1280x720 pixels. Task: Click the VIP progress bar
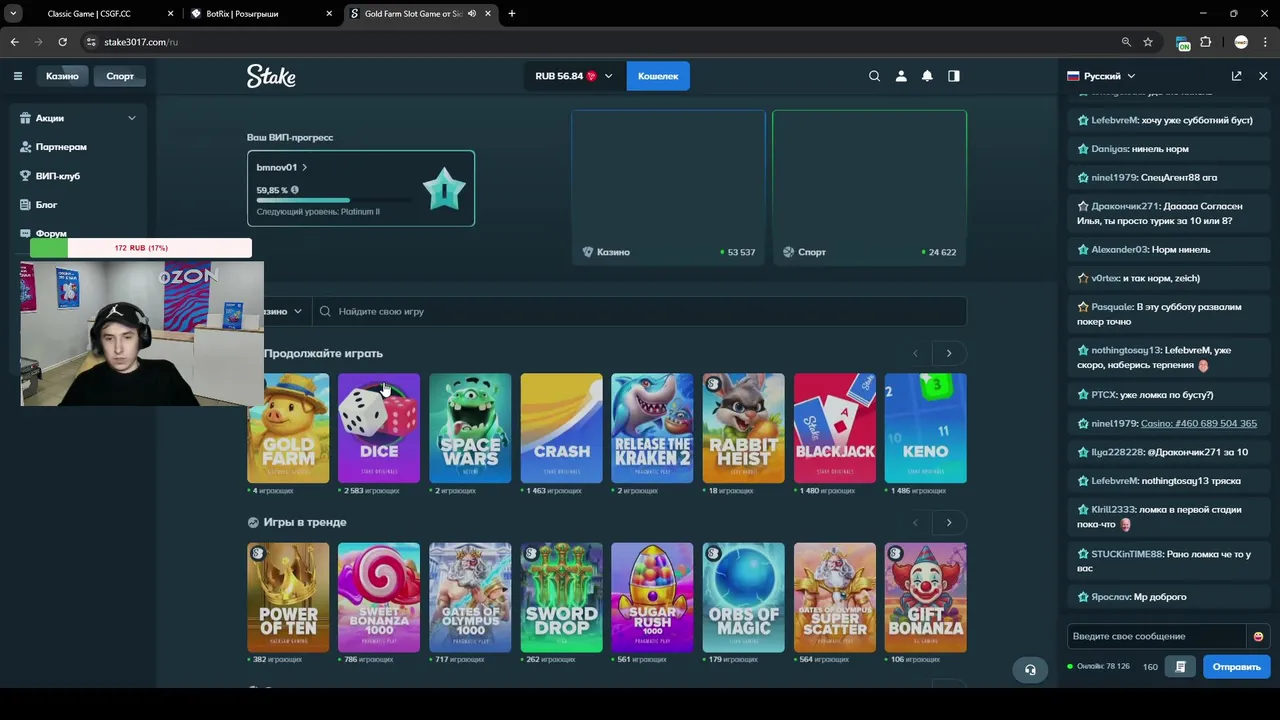coord(332,201)
